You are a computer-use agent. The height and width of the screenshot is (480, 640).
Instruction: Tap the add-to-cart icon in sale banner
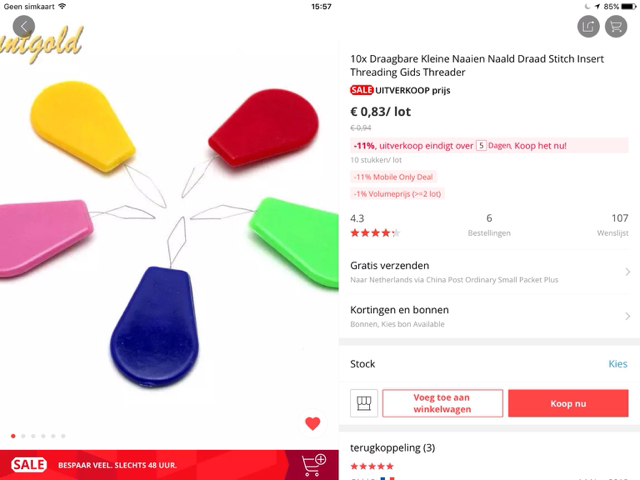pos(313,465)
